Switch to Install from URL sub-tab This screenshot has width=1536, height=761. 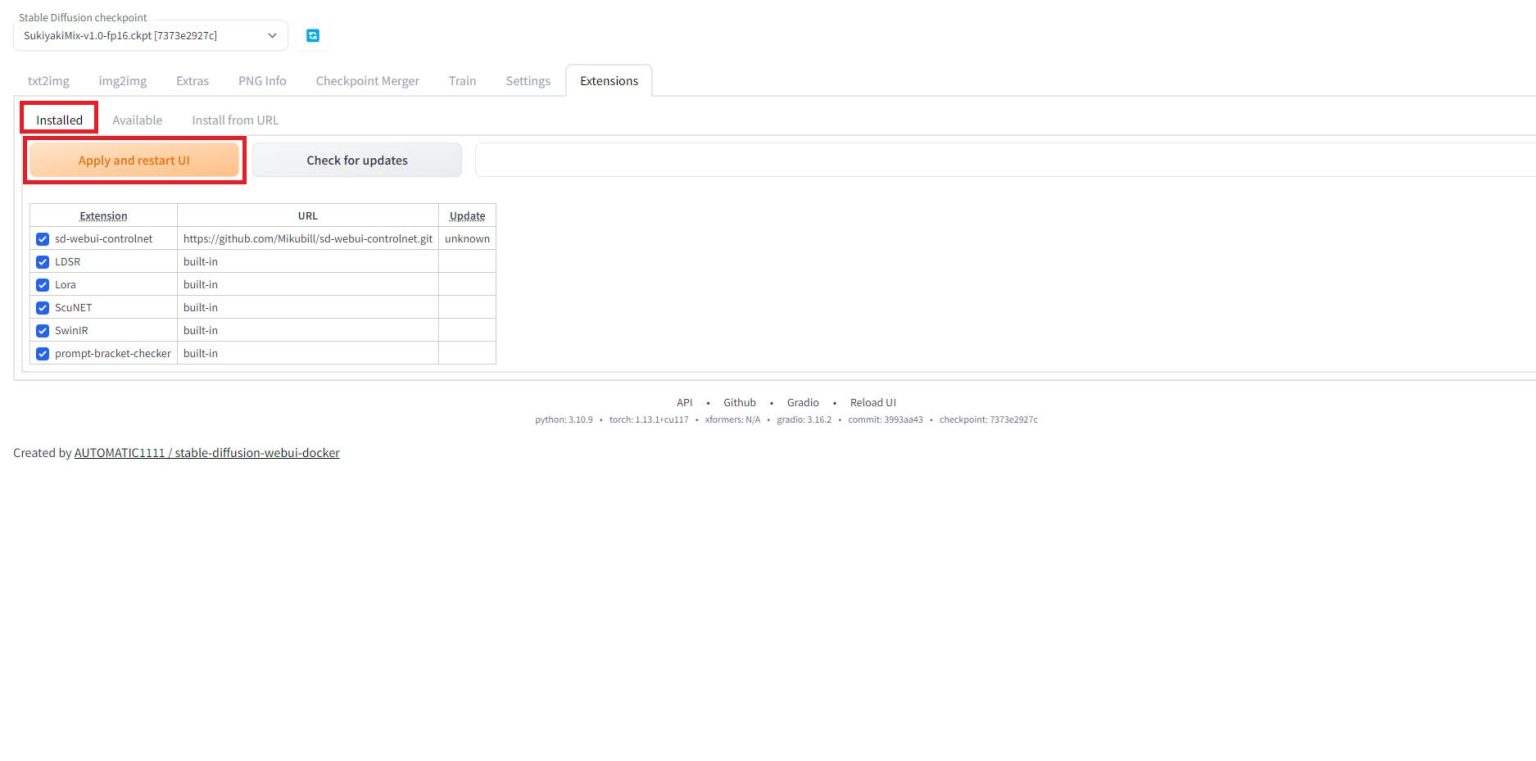coord(235,120)
